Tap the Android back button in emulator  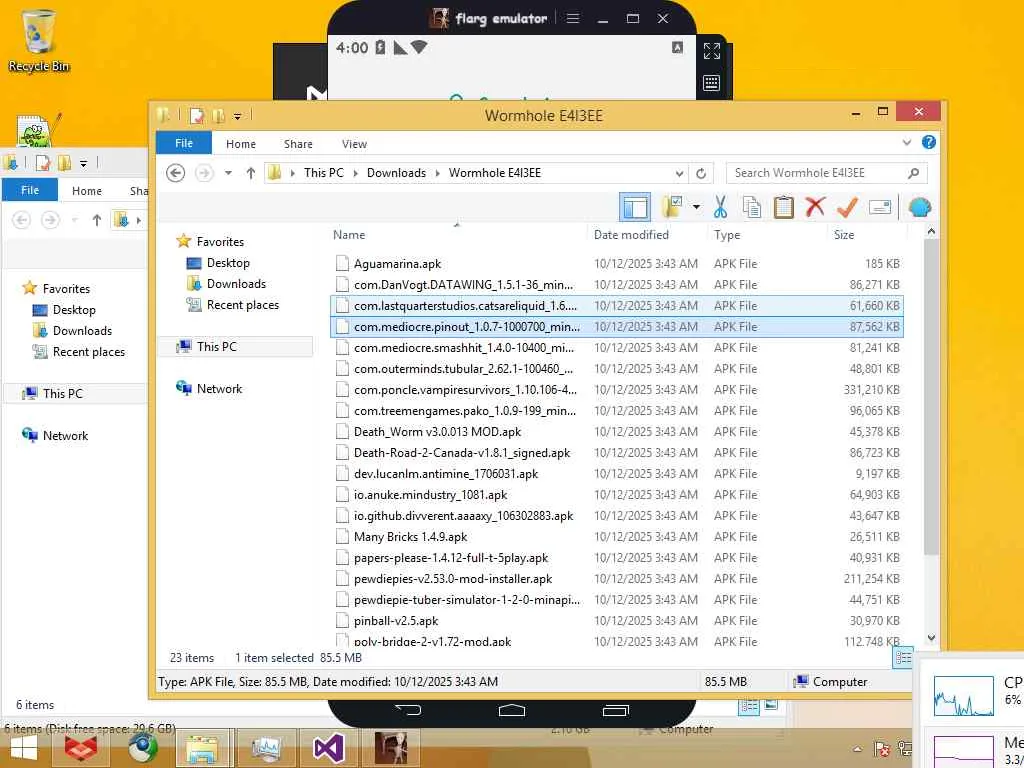(x=408, y=710)
